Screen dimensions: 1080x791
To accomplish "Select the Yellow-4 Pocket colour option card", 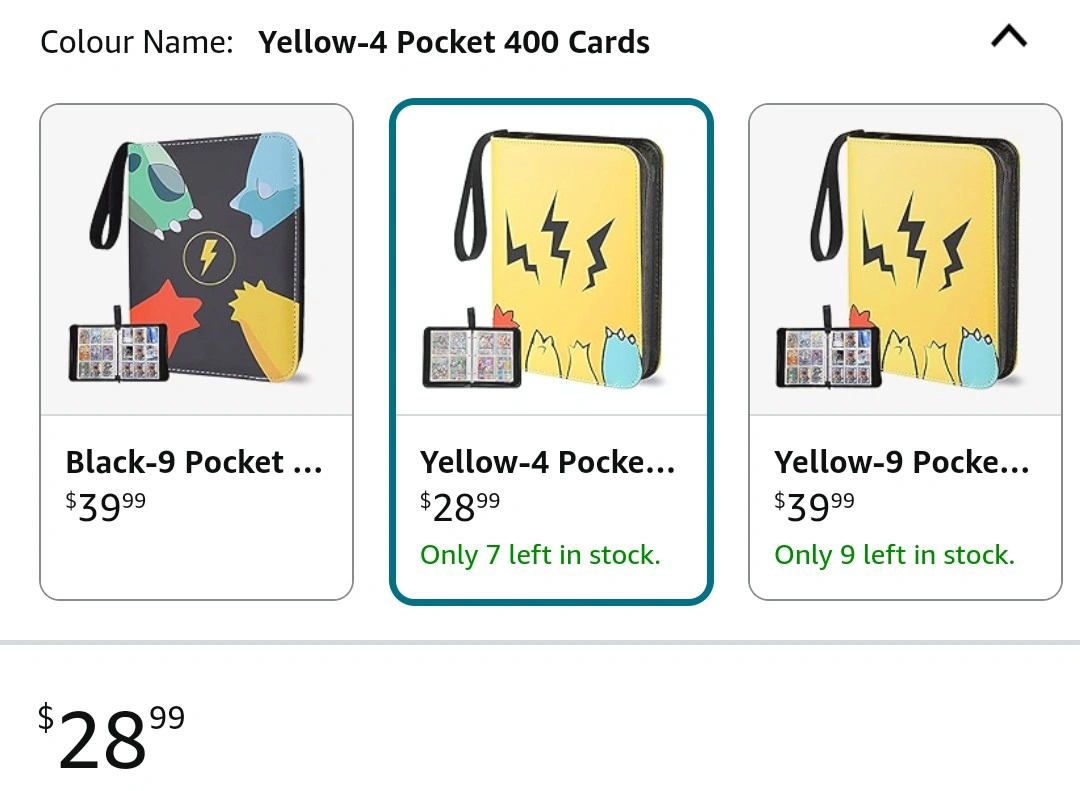I will point(551,352).
